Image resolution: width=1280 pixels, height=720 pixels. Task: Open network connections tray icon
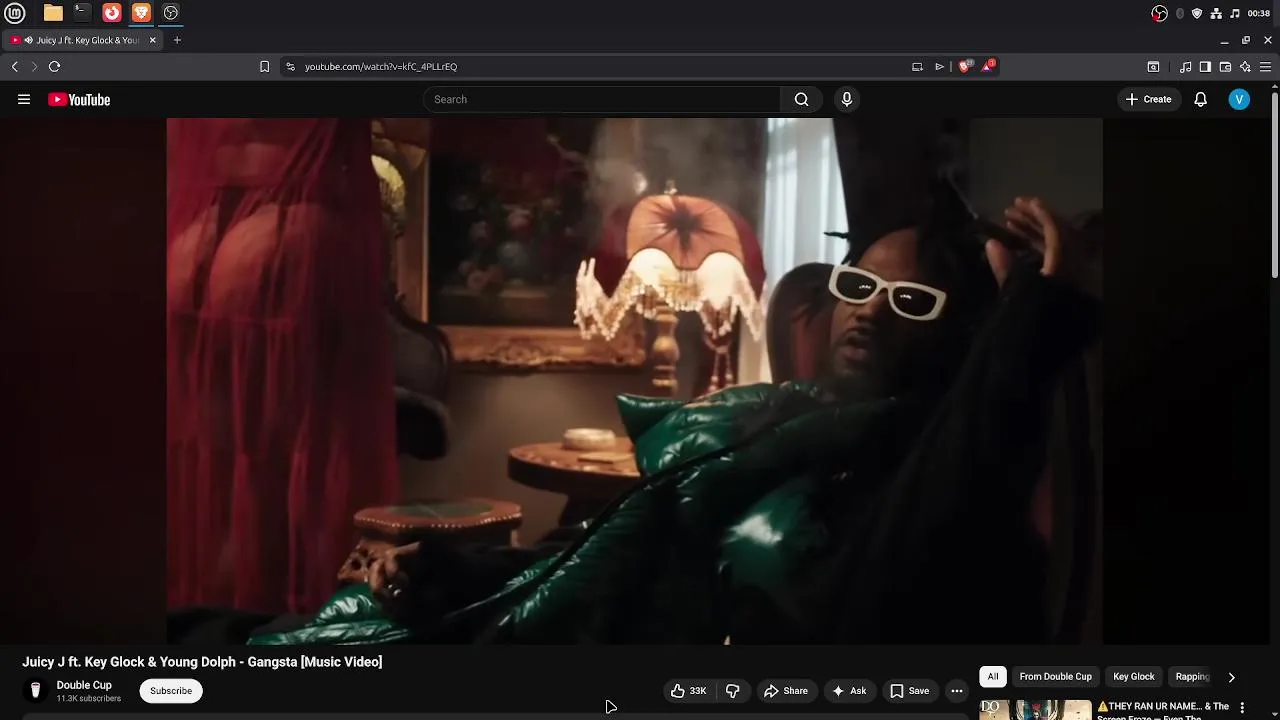(1216, 13)
